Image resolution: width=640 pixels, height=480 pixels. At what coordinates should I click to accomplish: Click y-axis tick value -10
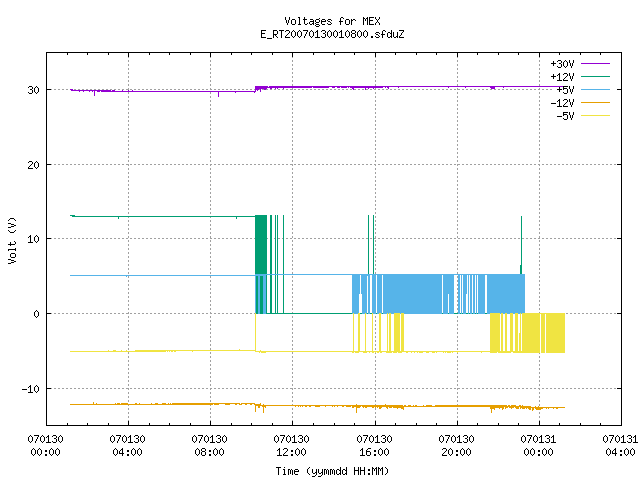31,389
